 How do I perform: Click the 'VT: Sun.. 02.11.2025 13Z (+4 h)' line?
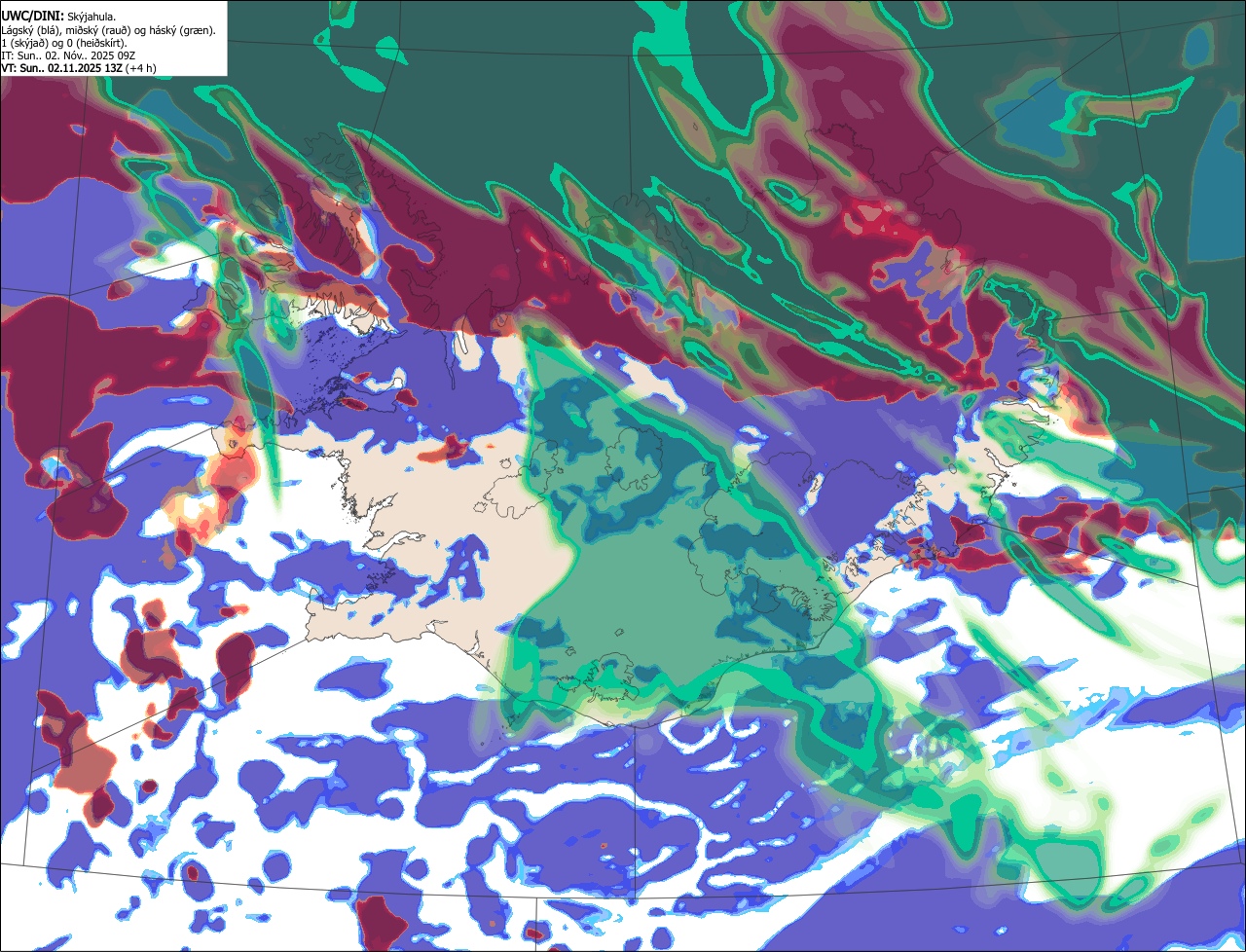[79, 68]
